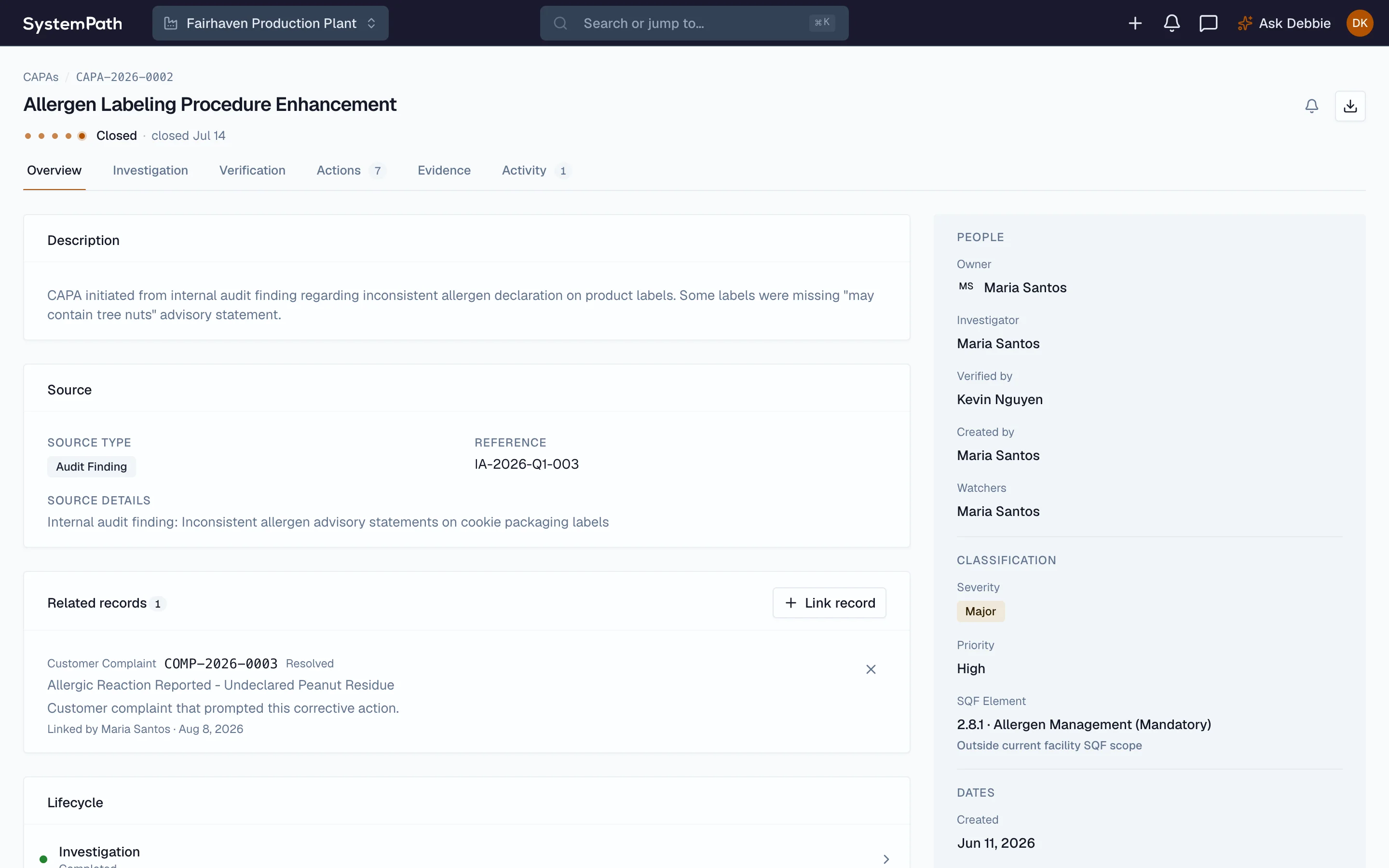Switch to the Verification tab
1389x868 pixels.
coord(252,171)
